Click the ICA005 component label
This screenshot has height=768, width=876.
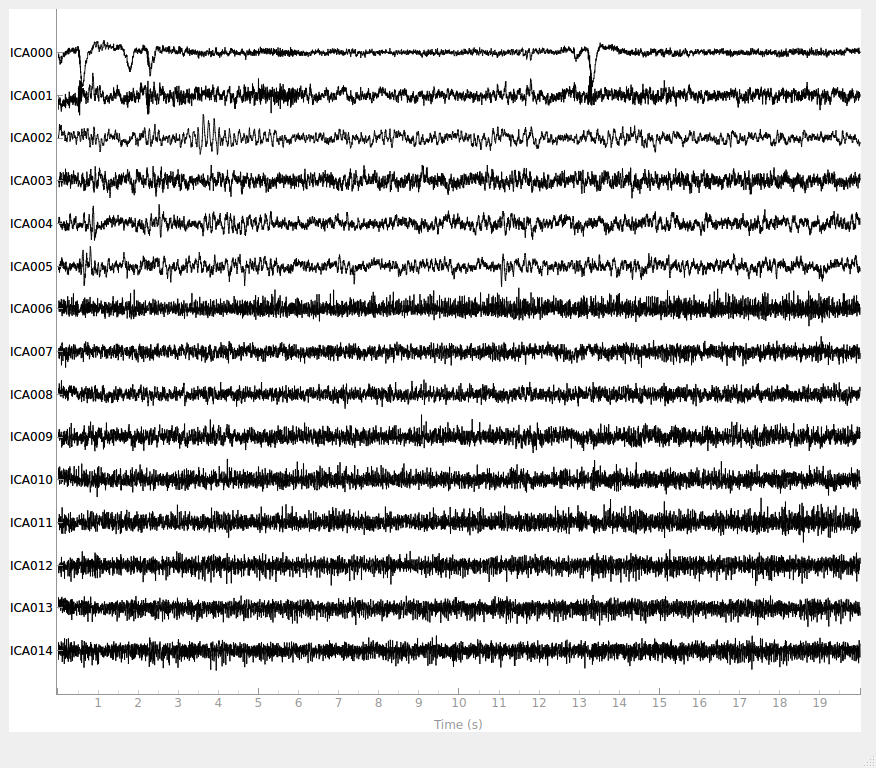coord(31,267)
